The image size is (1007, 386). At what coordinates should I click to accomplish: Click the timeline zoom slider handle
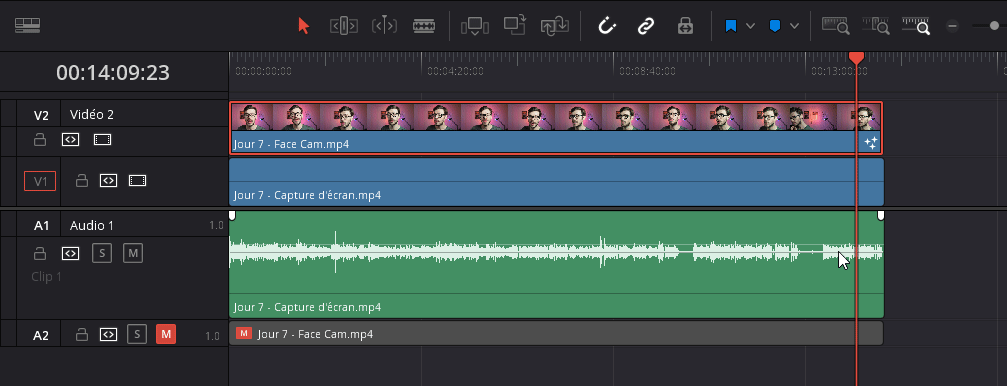[995, 26]
